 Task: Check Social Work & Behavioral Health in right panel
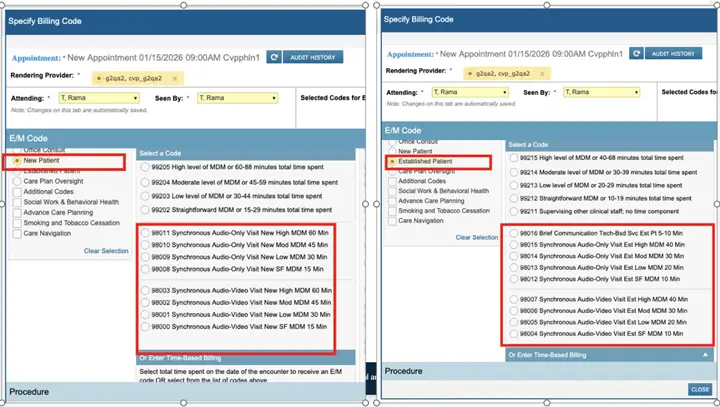tap(392, 190)
